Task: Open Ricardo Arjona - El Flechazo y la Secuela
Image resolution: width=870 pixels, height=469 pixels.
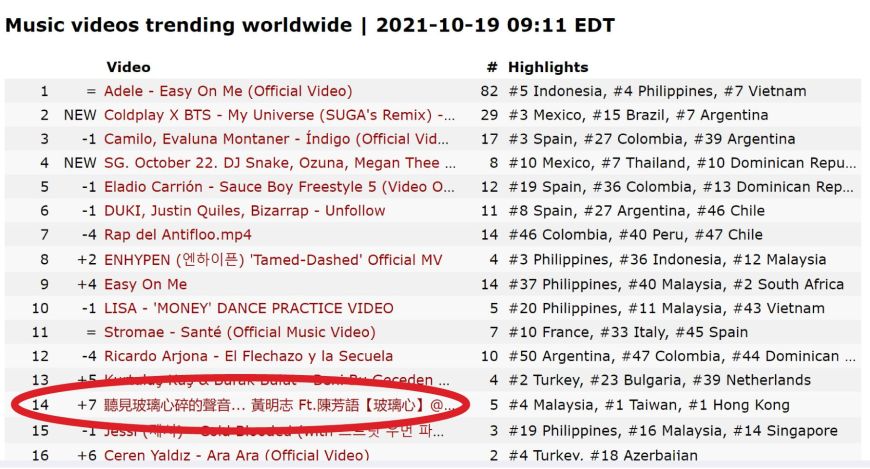Action: pyautogui.click(x=249, y=356)
